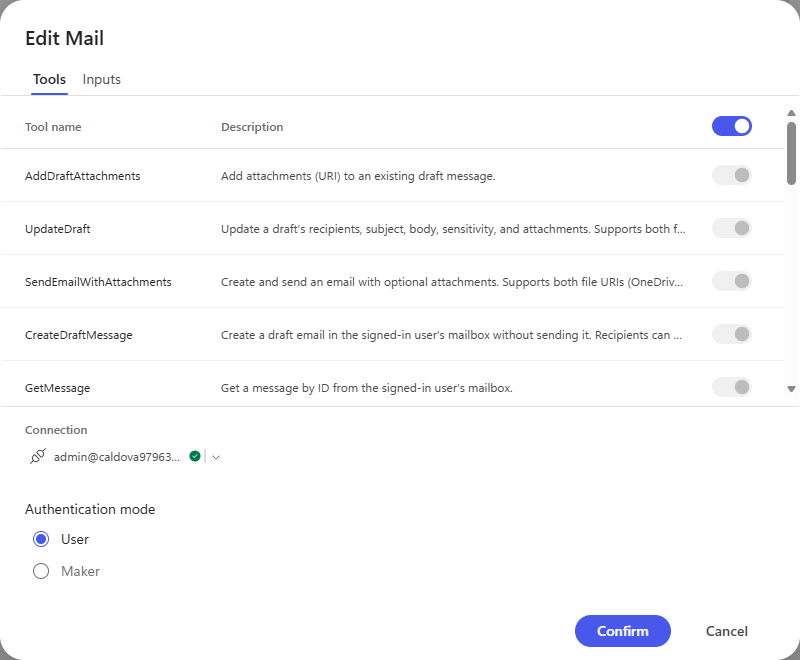Enable the GetMessage tool toggle
This screenshot has width=800, height=660.
(732, 387)
